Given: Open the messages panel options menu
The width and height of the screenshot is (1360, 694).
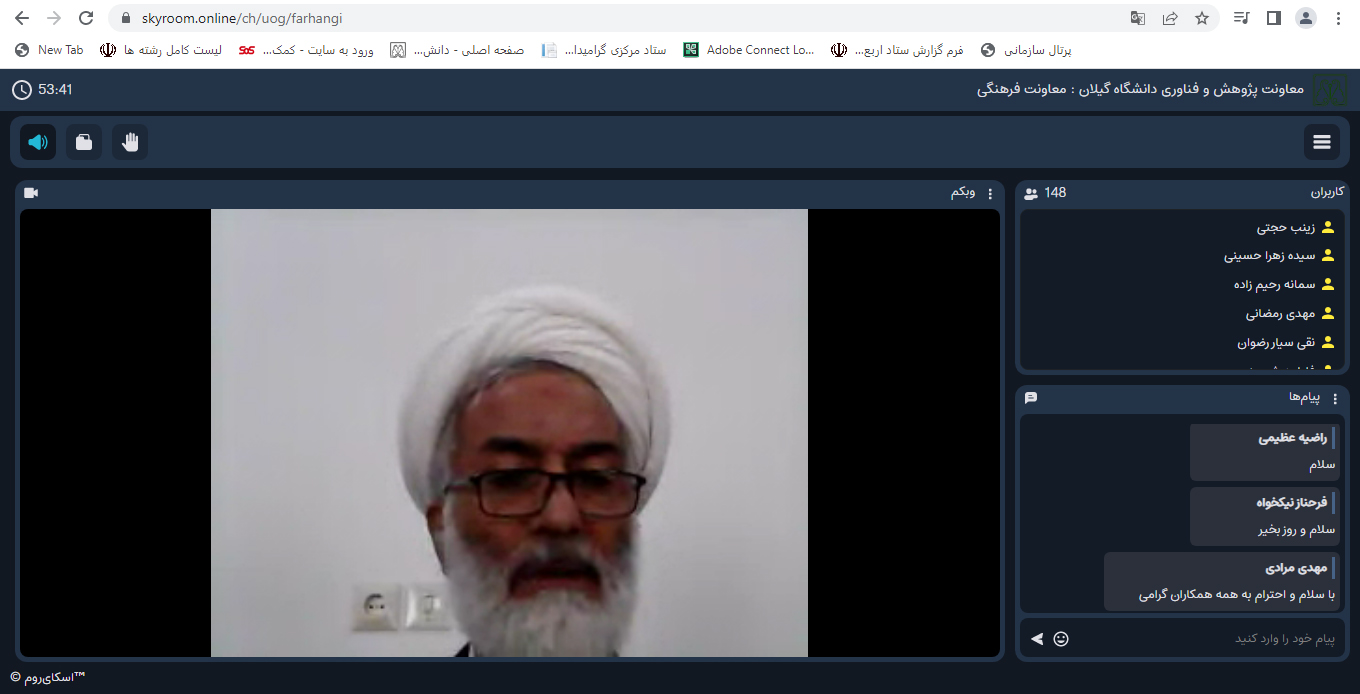Looking at the screenshot, I should tap(1334, 398).
